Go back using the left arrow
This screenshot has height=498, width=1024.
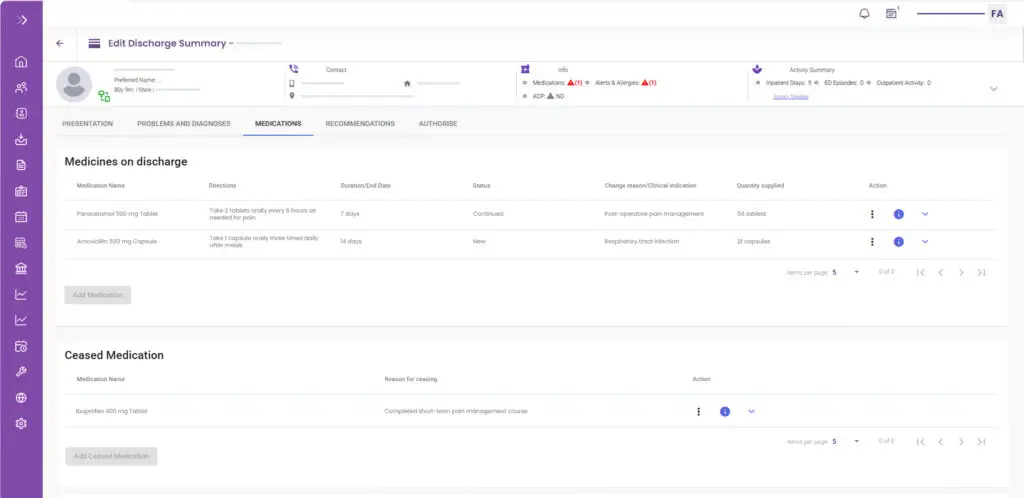[60, 43]
